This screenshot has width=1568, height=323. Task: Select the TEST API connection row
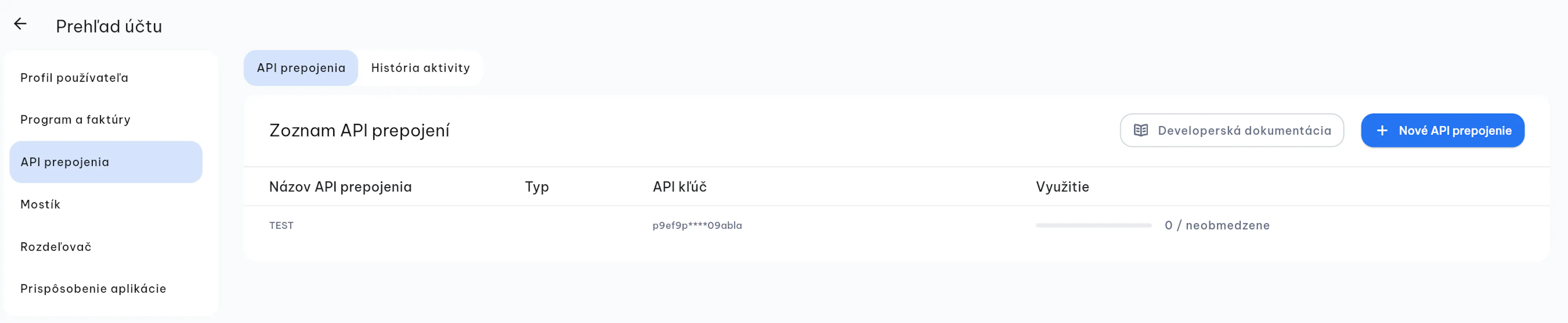(897, 226)
